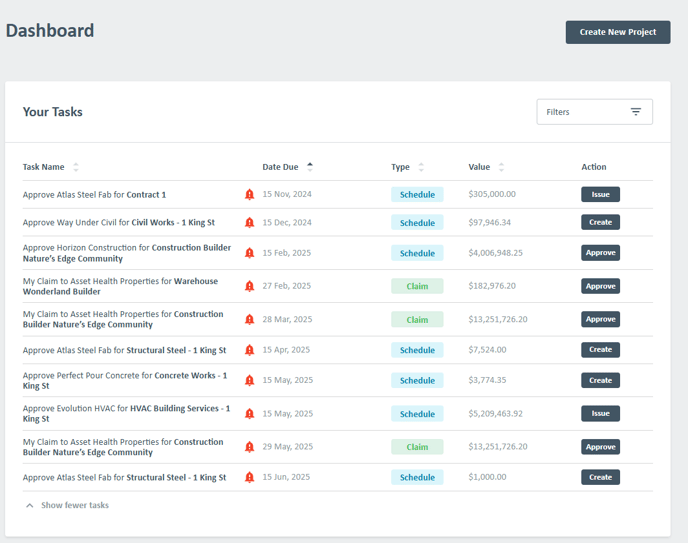The height and width of the screenshot is (543, 688).
Task: Open Approve Horizon Construction task
Action: pyautogui.click(x=127, y=253)
